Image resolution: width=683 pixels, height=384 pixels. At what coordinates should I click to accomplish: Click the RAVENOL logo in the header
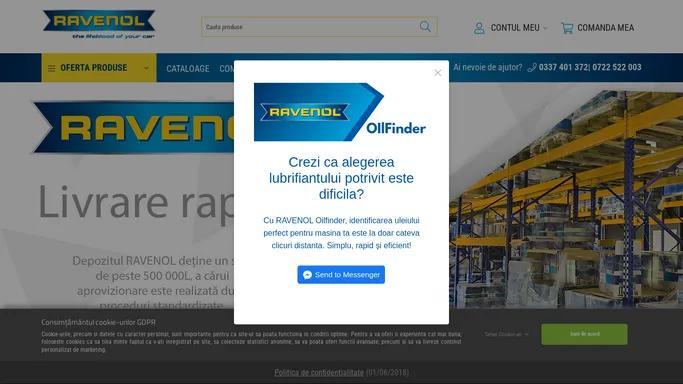99,25
